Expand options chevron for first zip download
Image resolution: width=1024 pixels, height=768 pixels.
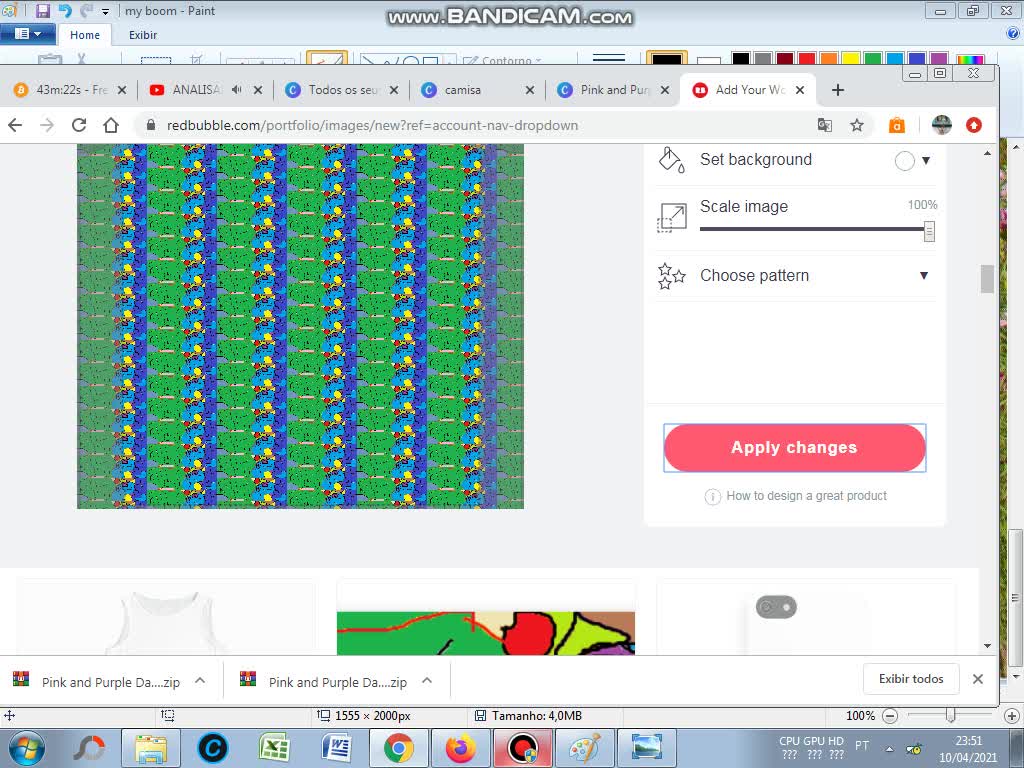(x=200, y=680)
